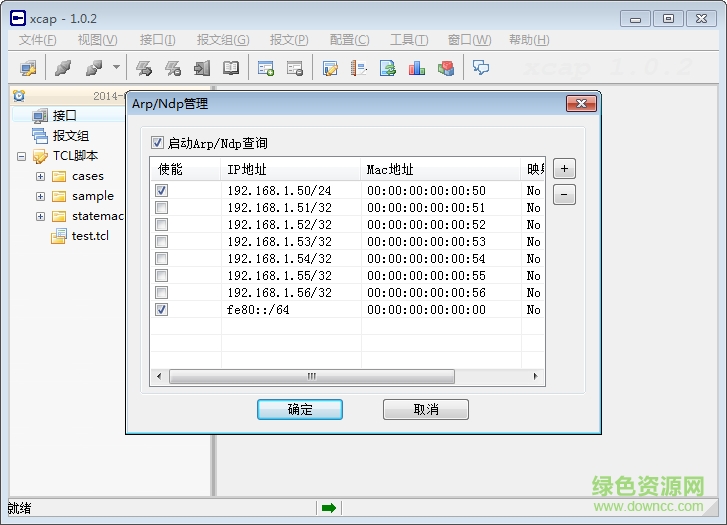Expand the cases folder

40,176
